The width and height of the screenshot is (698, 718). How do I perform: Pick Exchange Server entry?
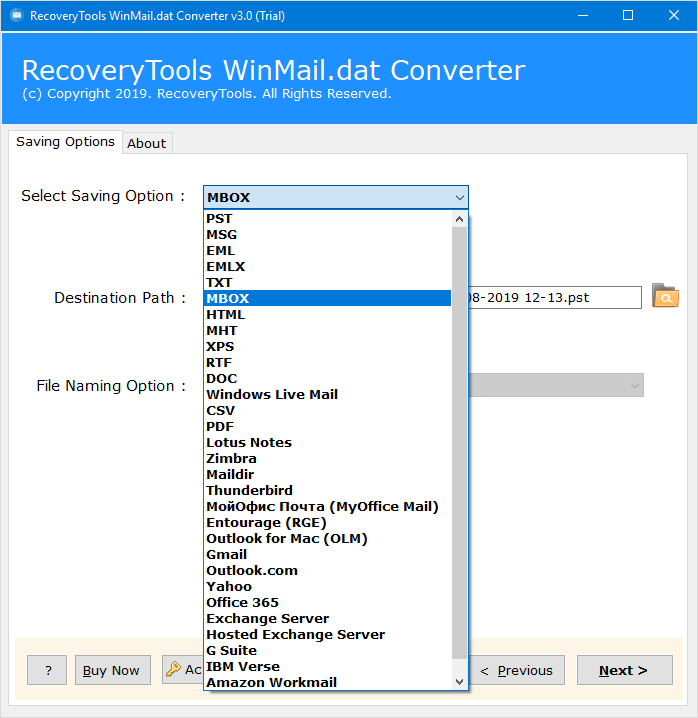pyautogui.click(x=327, y=619)
